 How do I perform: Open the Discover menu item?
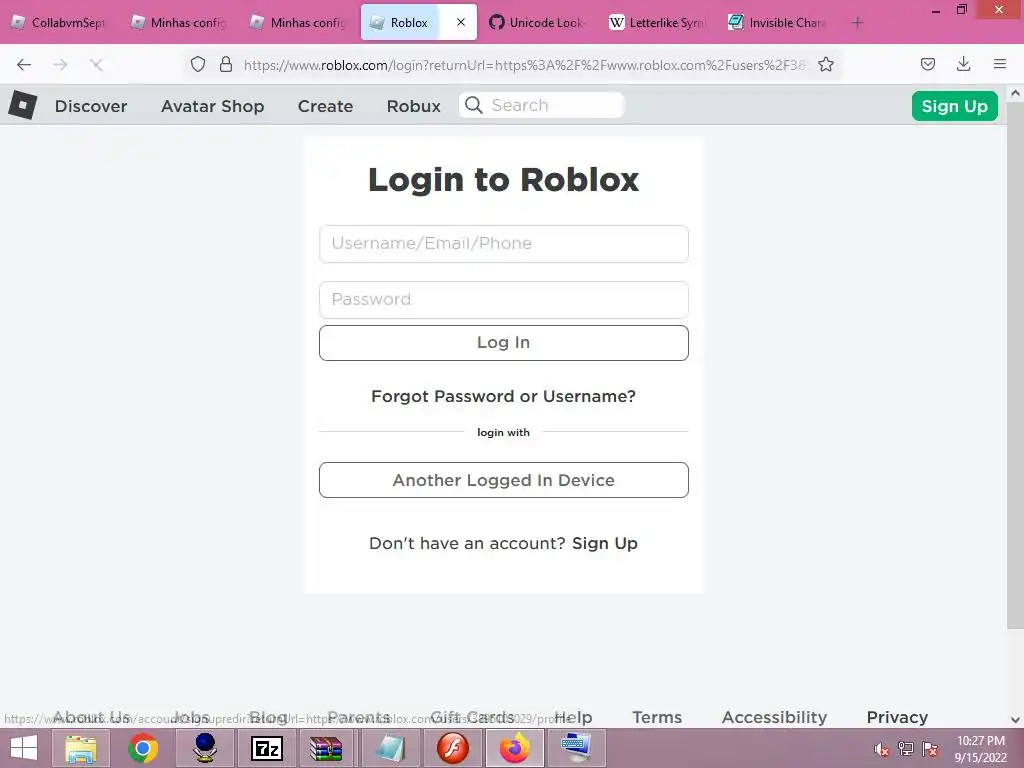click(x=91, y=106)
